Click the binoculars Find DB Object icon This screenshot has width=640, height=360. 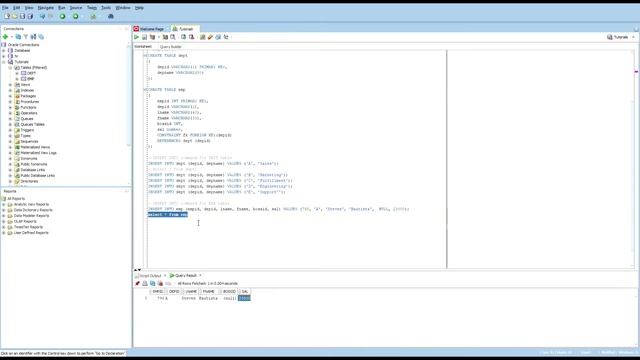(x=111, y=16)
